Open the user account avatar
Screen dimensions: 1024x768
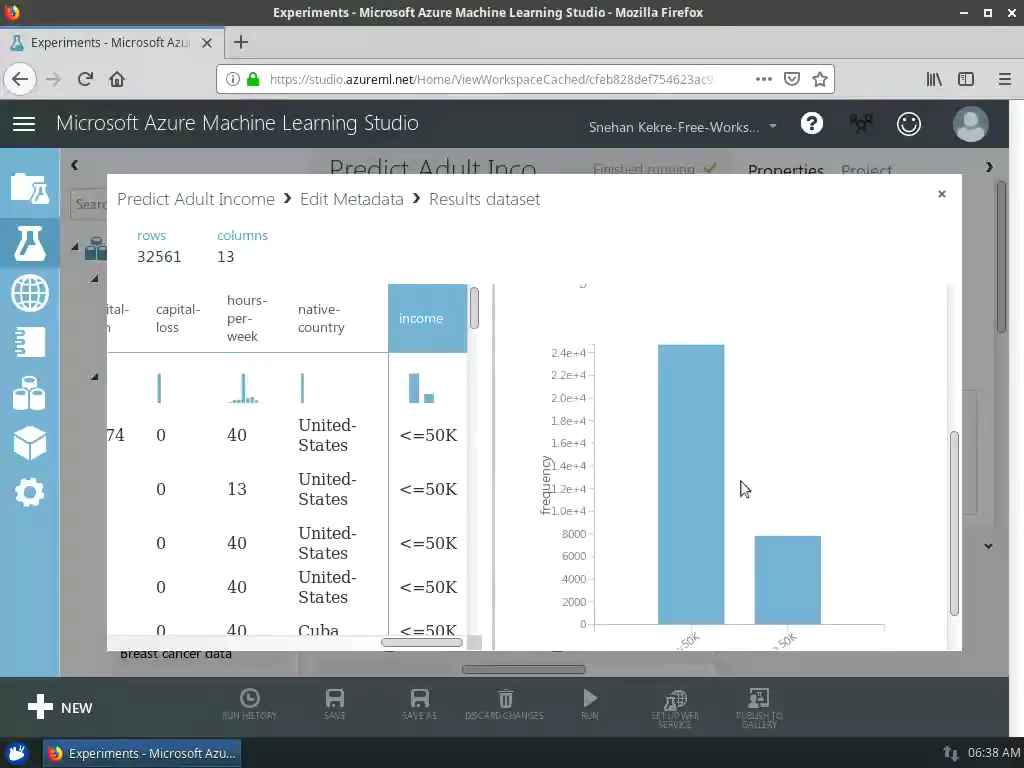970,124
